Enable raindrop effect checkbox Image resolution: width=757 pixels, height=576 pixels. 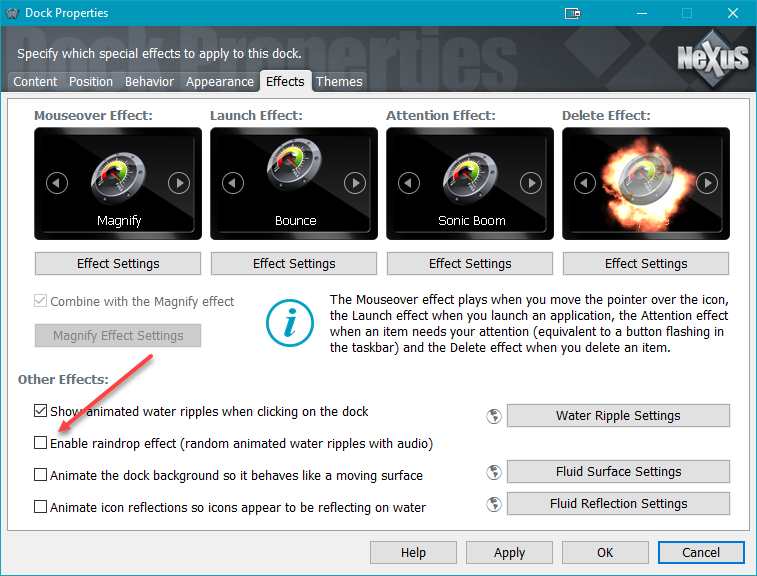coord(41,443)
